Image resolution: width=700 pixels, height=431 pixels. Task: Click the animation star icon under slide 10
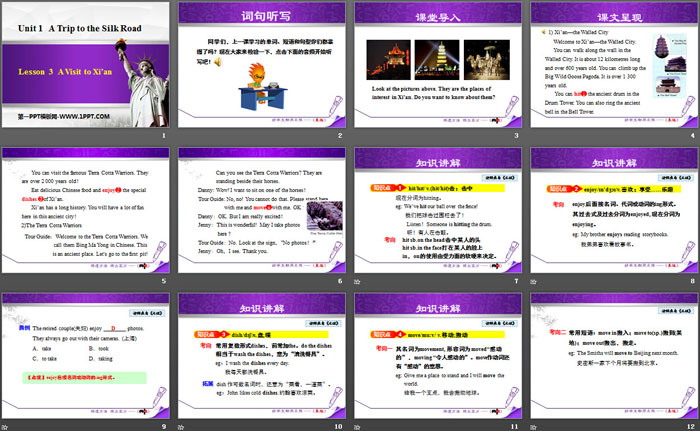(x=181, y=427)
